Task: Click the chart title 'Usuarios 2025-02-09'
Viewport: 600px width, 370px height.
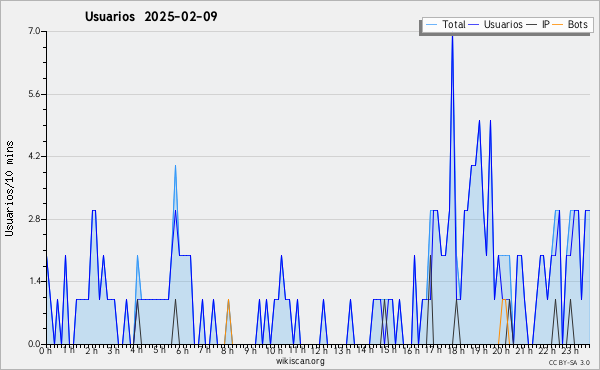Action: tap(151, 16)
